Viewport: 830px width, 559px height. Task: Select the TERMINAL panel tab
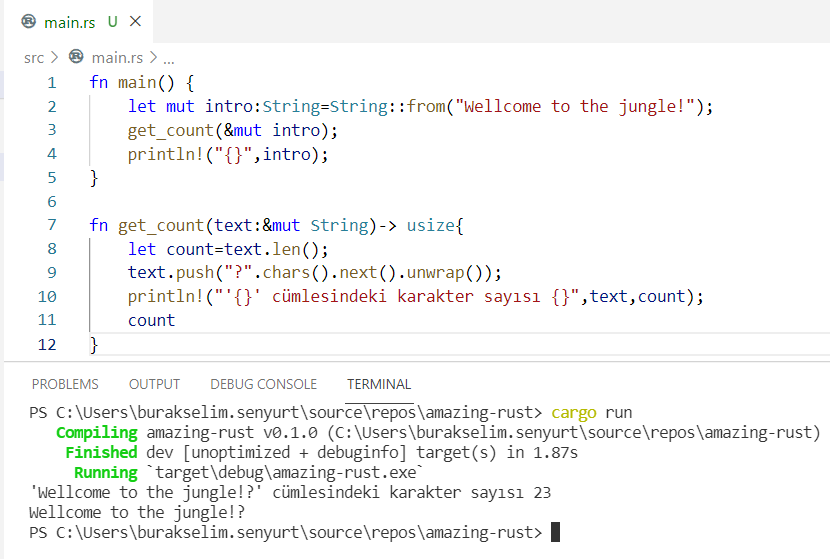[379, 384]
